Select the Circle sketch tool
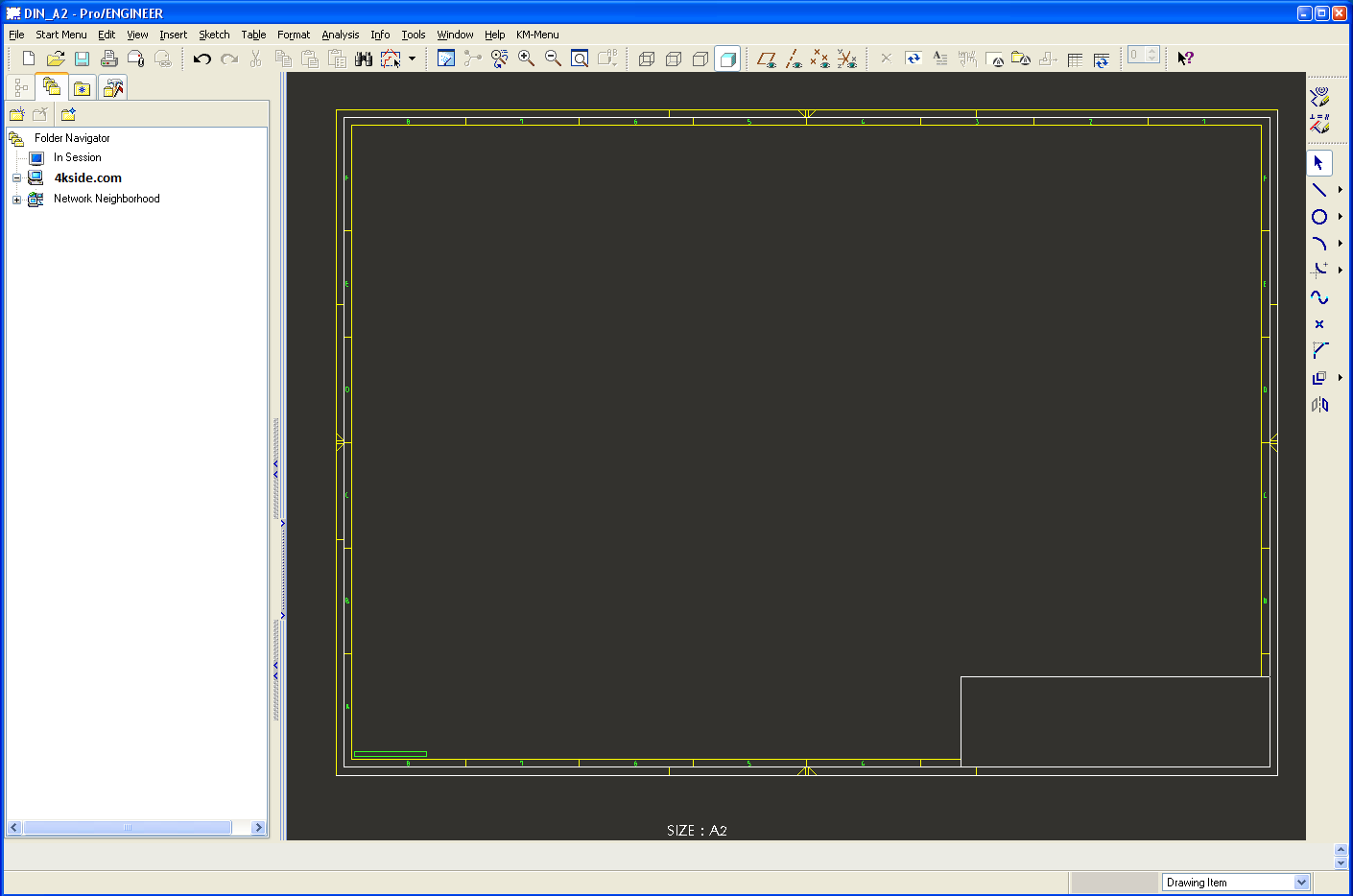Image resolution: width=1353 pixels, height=896 pixels. point(1319,217)
